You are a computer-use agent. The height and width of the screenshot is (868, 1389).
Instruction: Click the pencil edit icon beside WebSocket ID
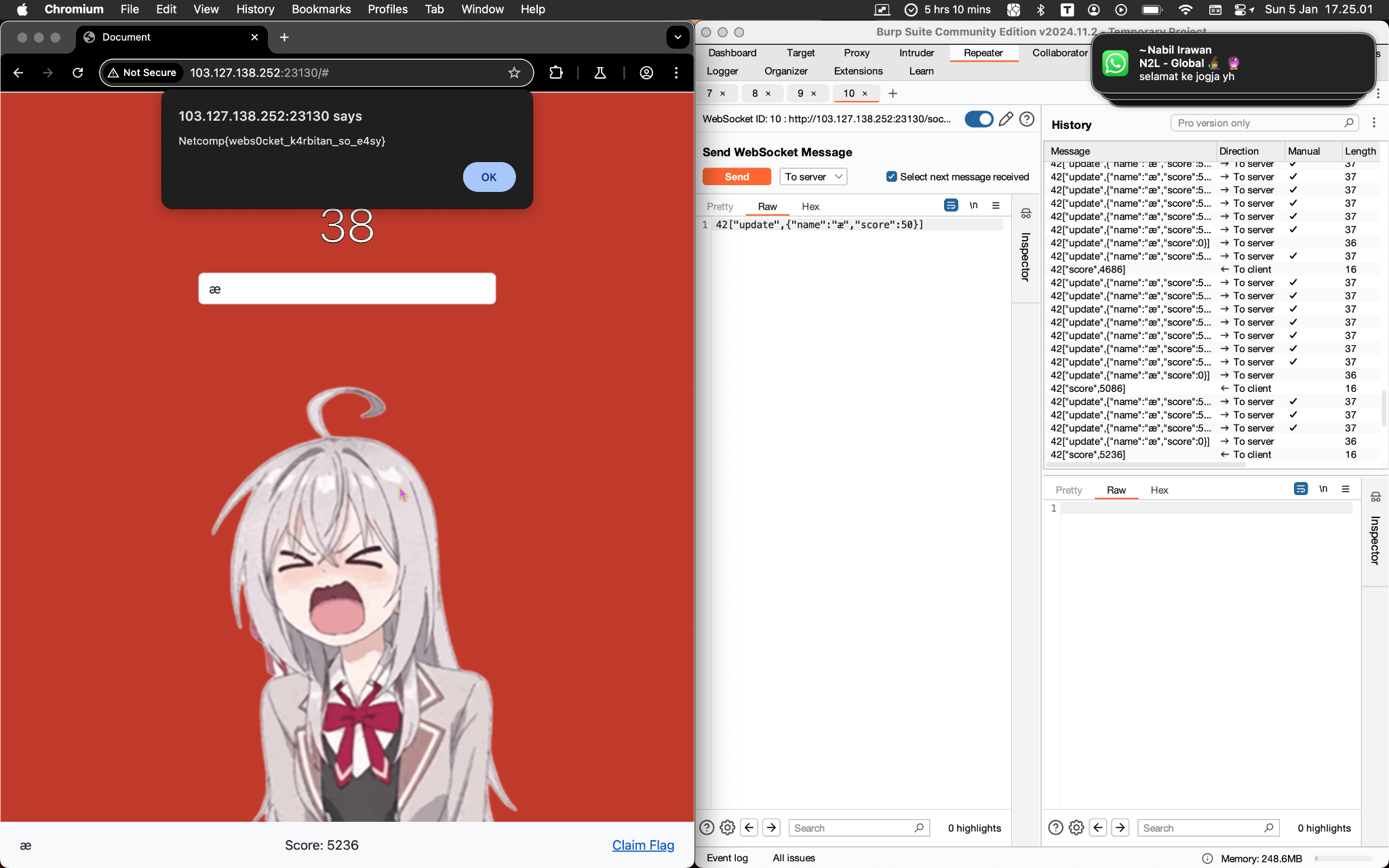click(1006, 119)
